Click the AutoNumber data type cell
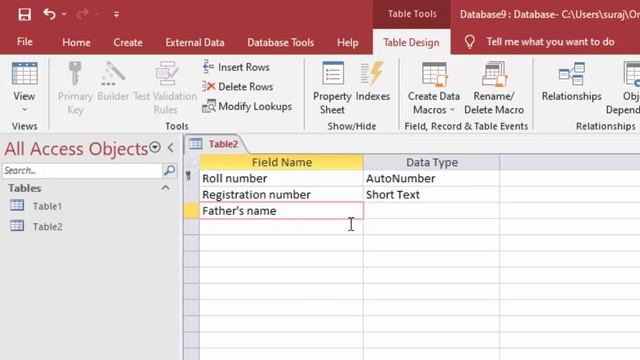 tap(431, 178)
